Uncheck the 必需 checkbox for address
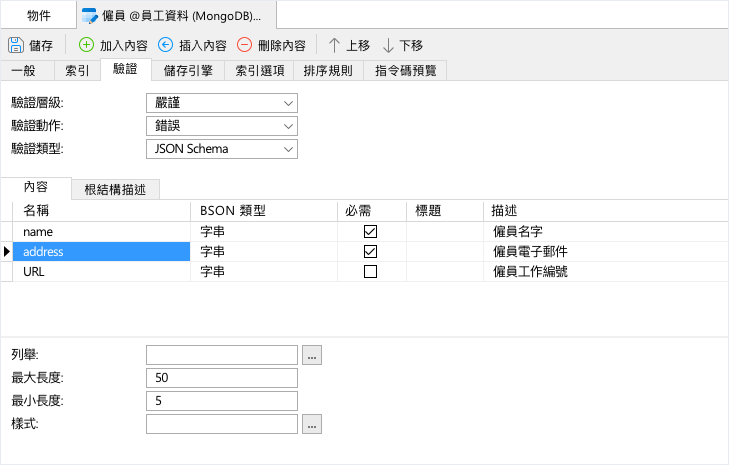 (x=370, y=252)
